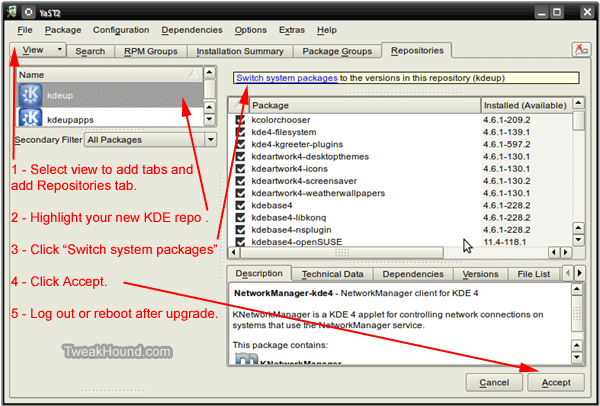Open the View dropdown
Image resolution: width=600 pixels, height=406 pixels.
[x=38, y=50]
